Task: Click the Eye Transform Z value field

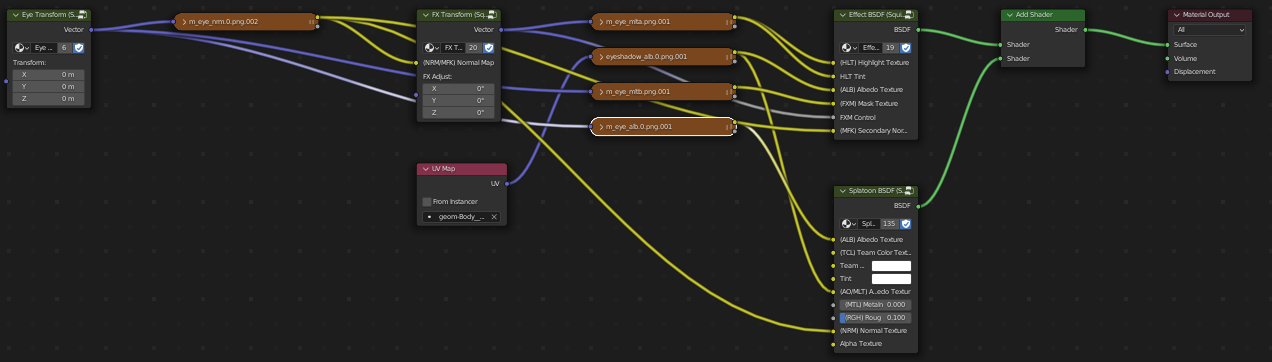Action: (49, 99)
